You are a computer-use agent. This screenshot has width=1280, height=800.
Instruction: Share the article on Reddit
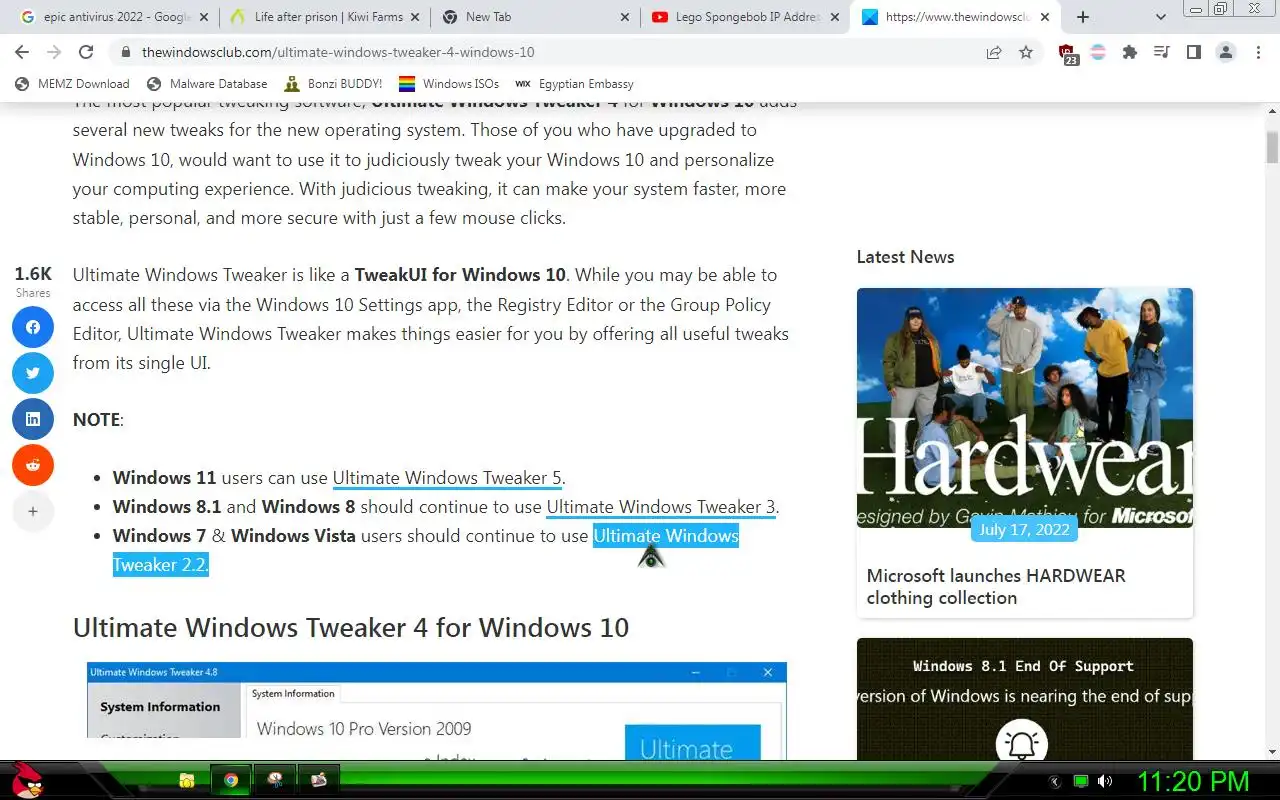coord(33,465)
